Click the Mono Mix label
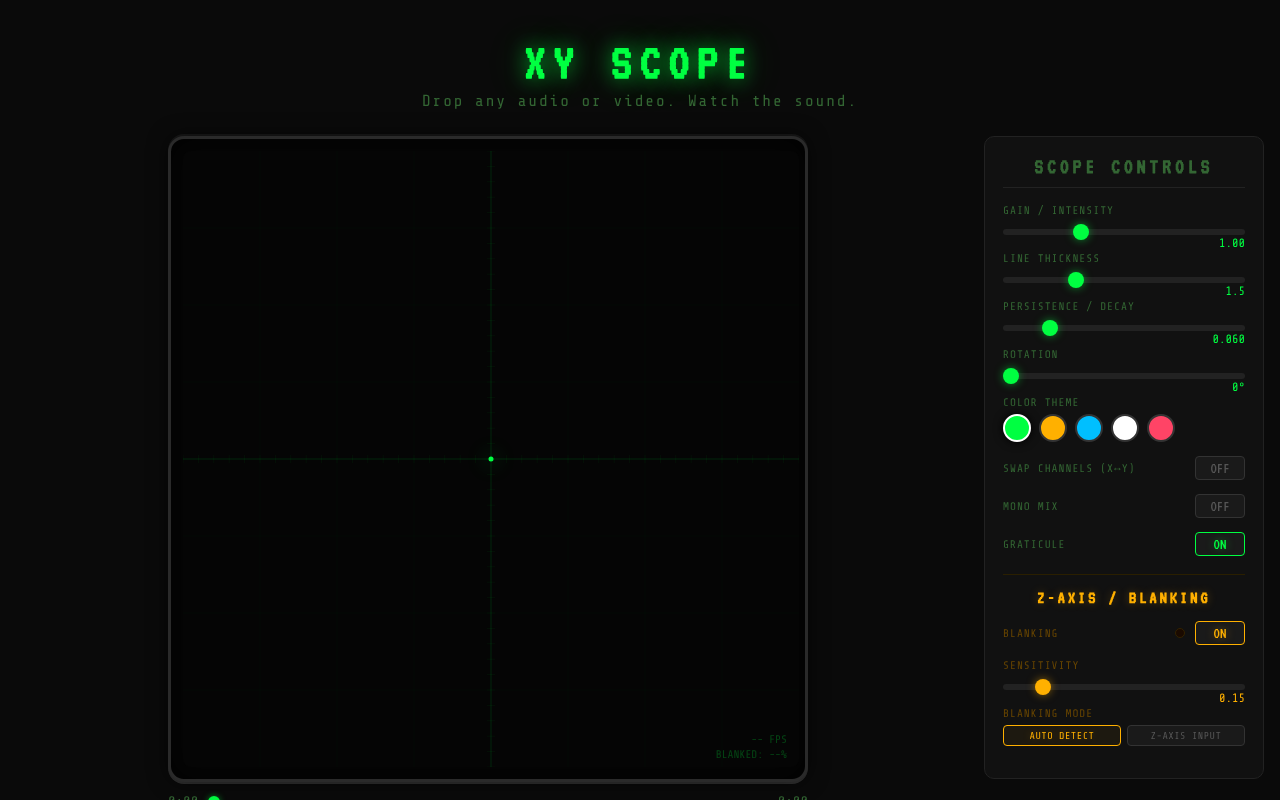This screenshot has height=800, width=1280. click(1030, 507)
